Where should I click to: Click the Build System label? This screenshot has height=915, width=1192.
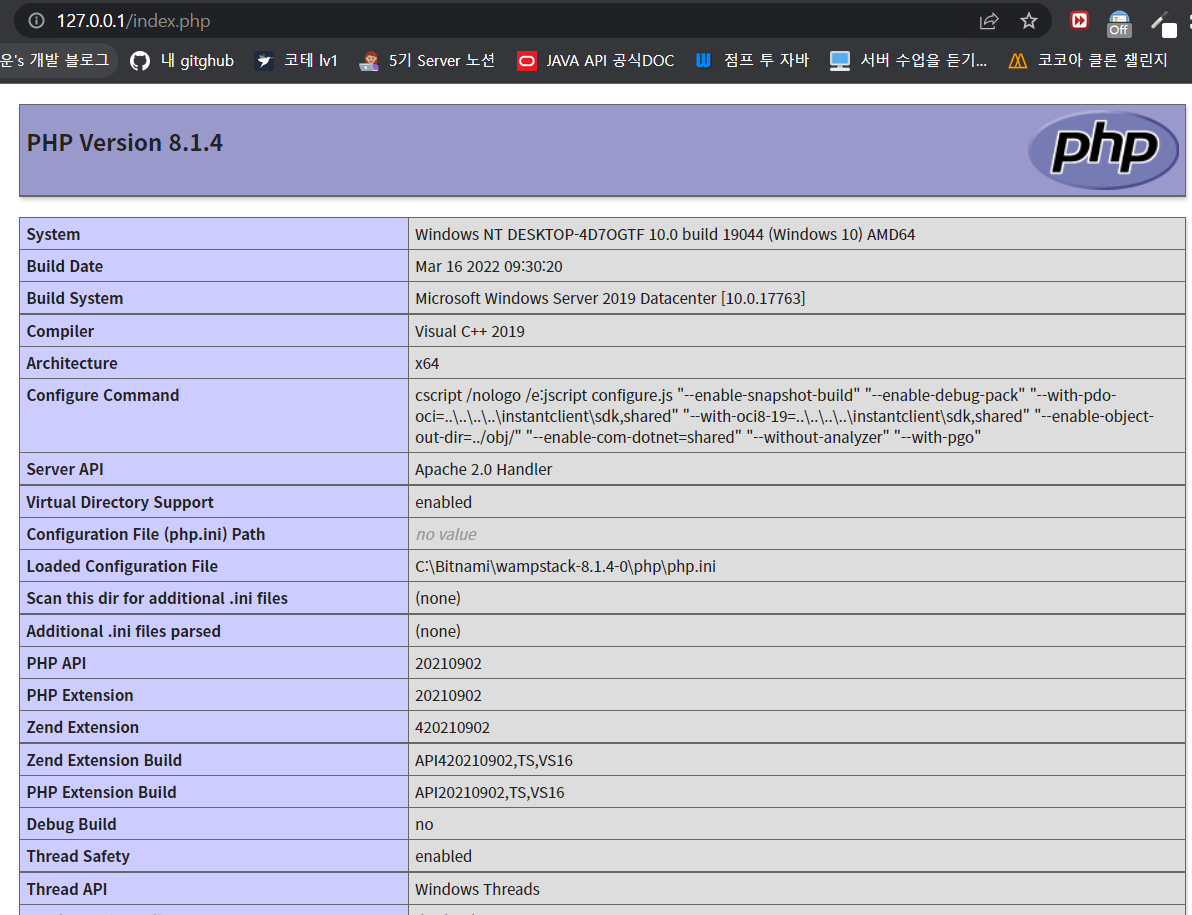coord(74,298)
